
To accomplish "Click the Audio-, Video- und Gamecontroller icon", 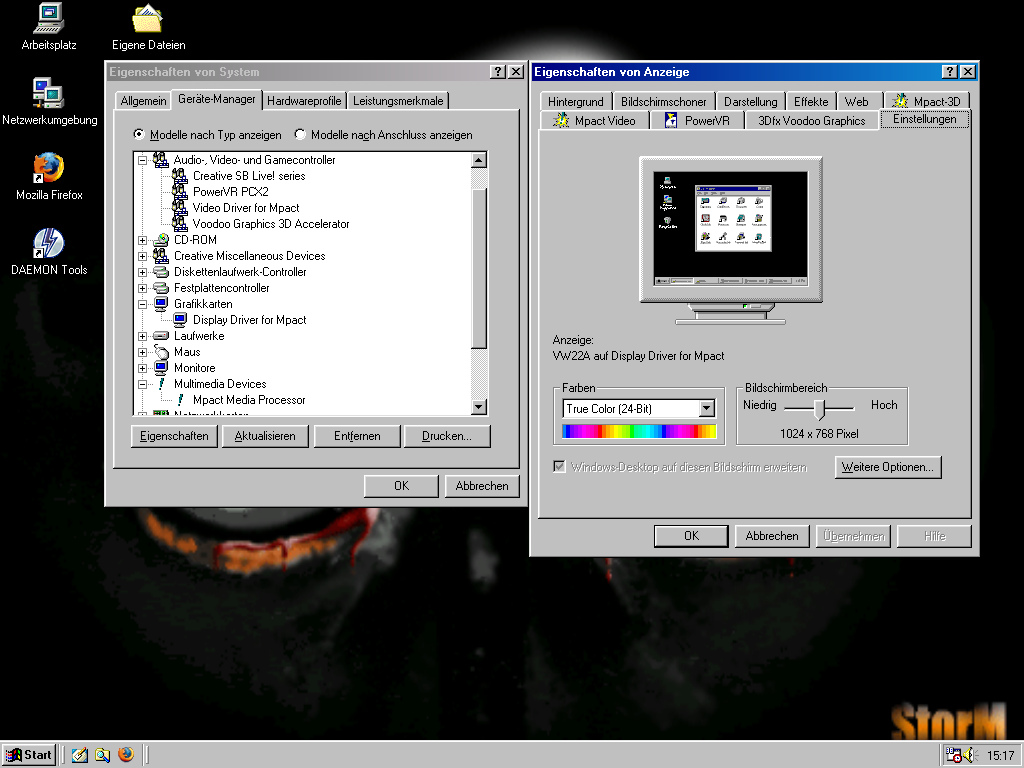I will pyautogui.click(x=161, y=159).
